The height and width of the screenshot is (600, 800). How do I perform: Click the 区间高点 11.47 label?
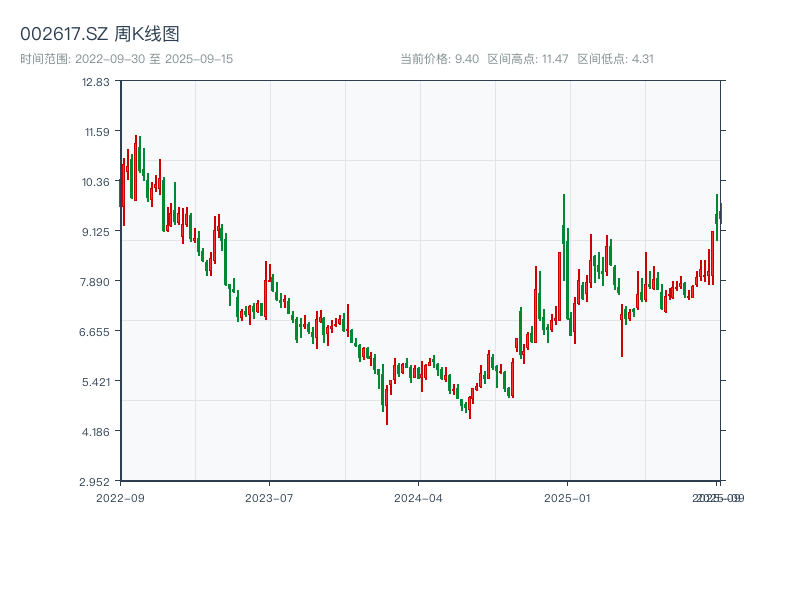(x=527, y=59)
